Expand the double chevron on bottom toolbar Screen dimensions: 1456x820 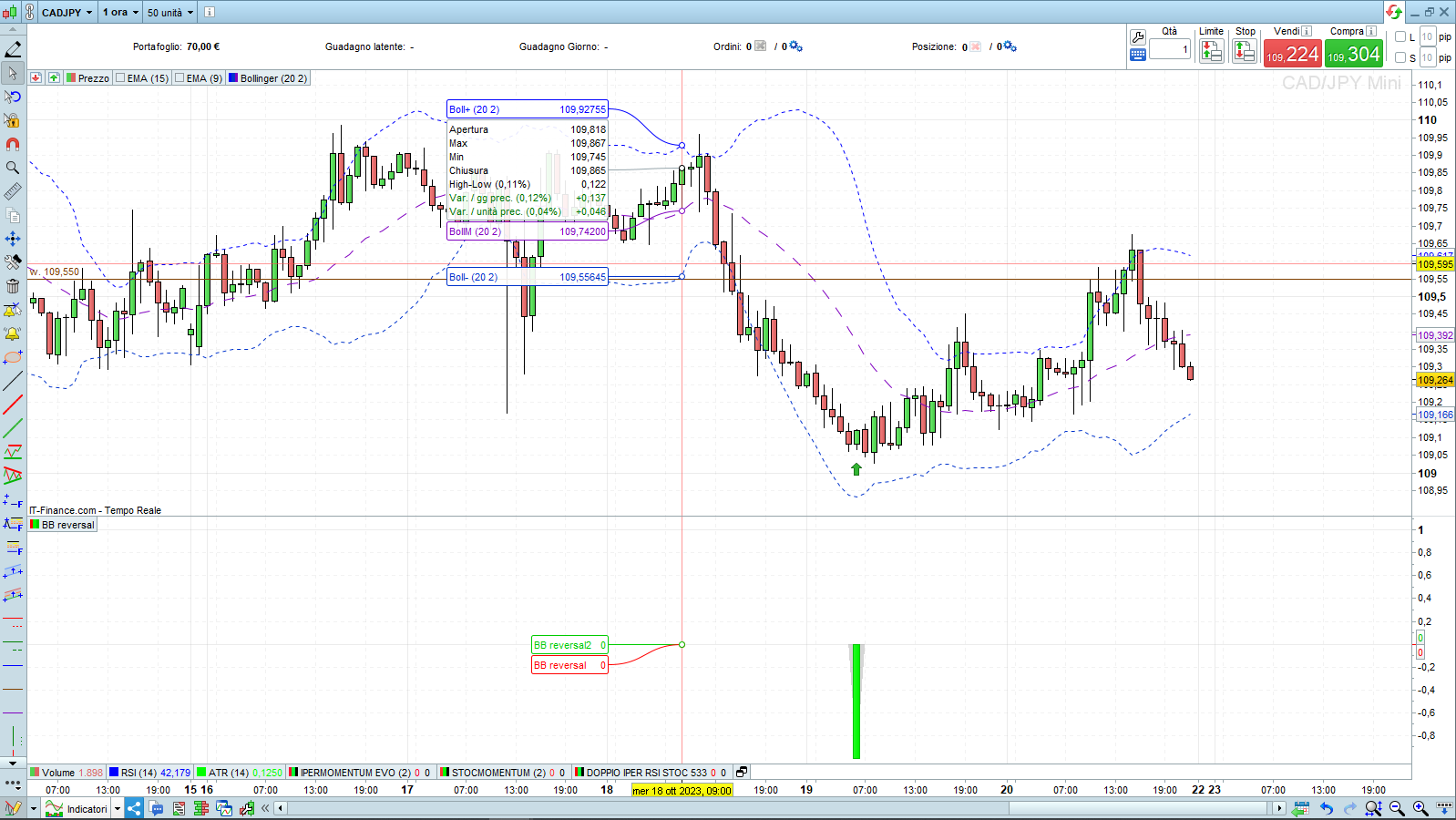(x=265, y=808)
